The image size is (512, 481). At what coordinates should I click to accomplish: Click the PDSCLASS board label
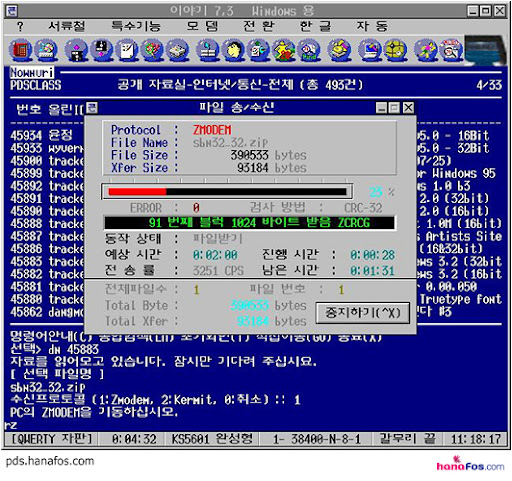(x=36, y=85)
